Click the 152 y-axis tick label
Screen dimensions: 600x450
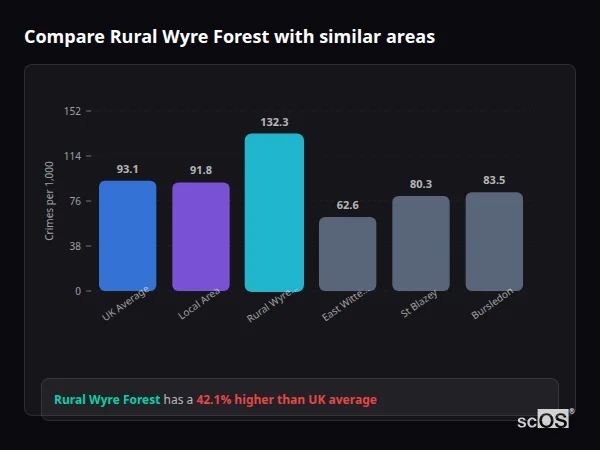click(72, 111)
